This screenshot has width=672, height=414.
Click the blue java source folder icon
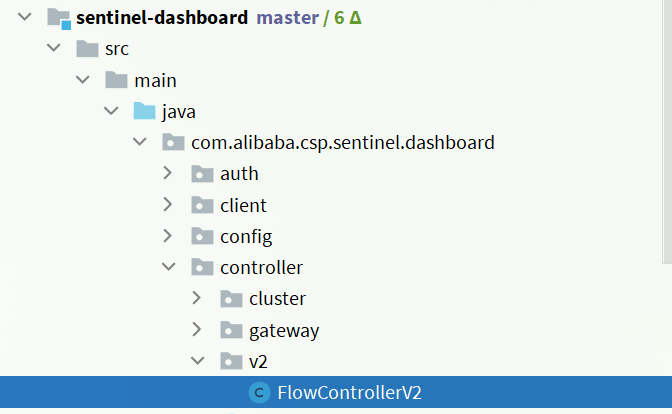click(x=145, y=111)
